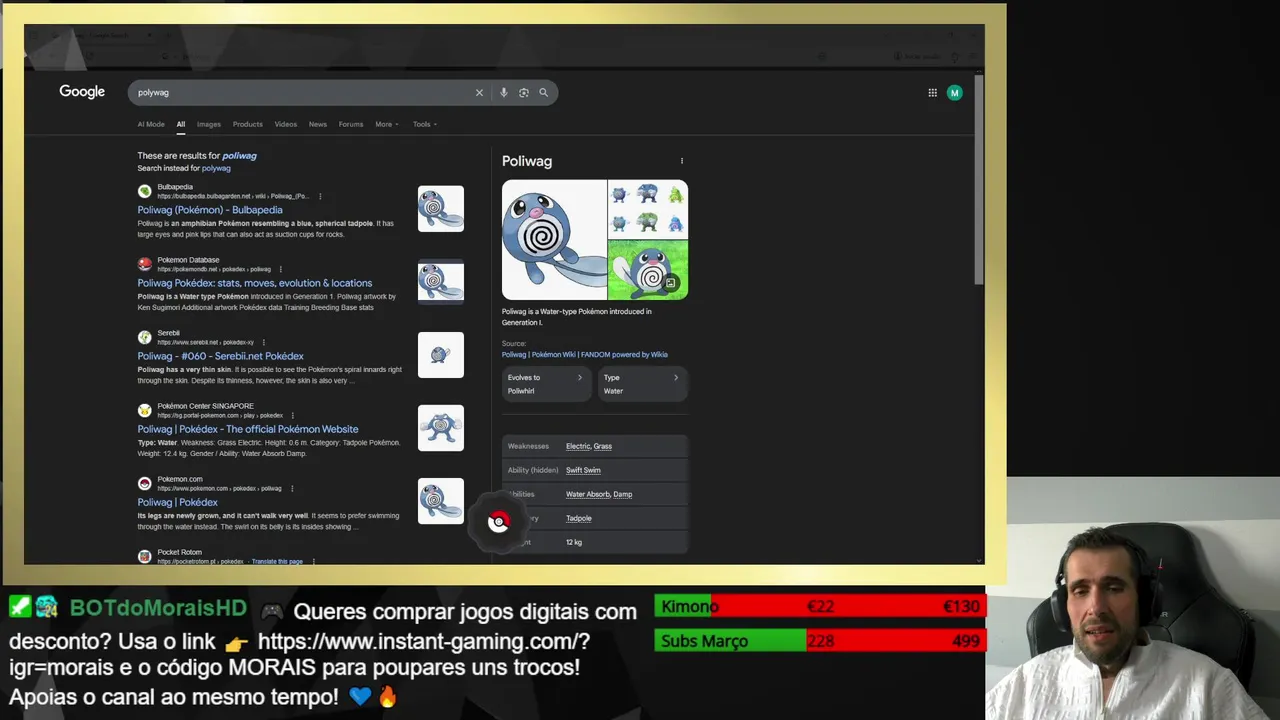
Task: Start voice search with the microphone icon
Action: 504,93
